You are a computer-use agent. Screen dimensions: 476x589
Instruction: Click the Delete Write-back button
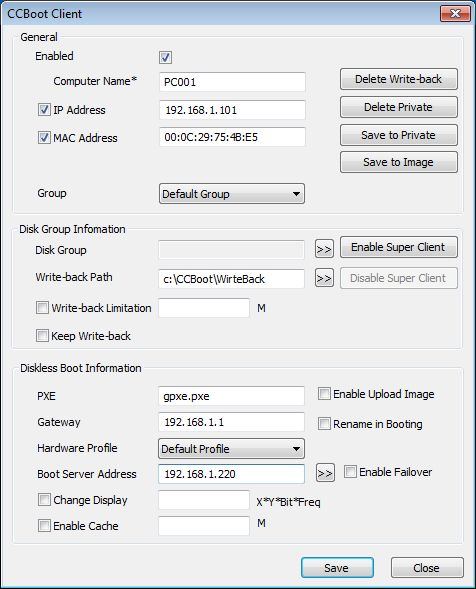399,79
